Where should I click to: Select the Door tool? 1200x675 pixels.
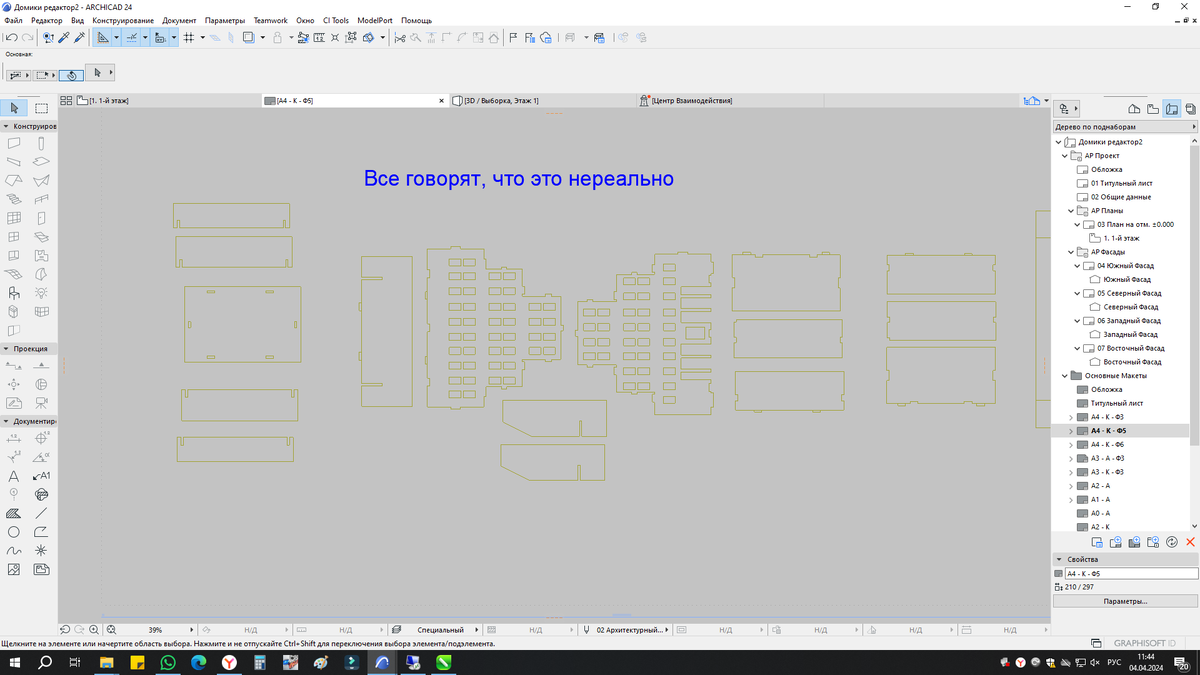point(41,218)
